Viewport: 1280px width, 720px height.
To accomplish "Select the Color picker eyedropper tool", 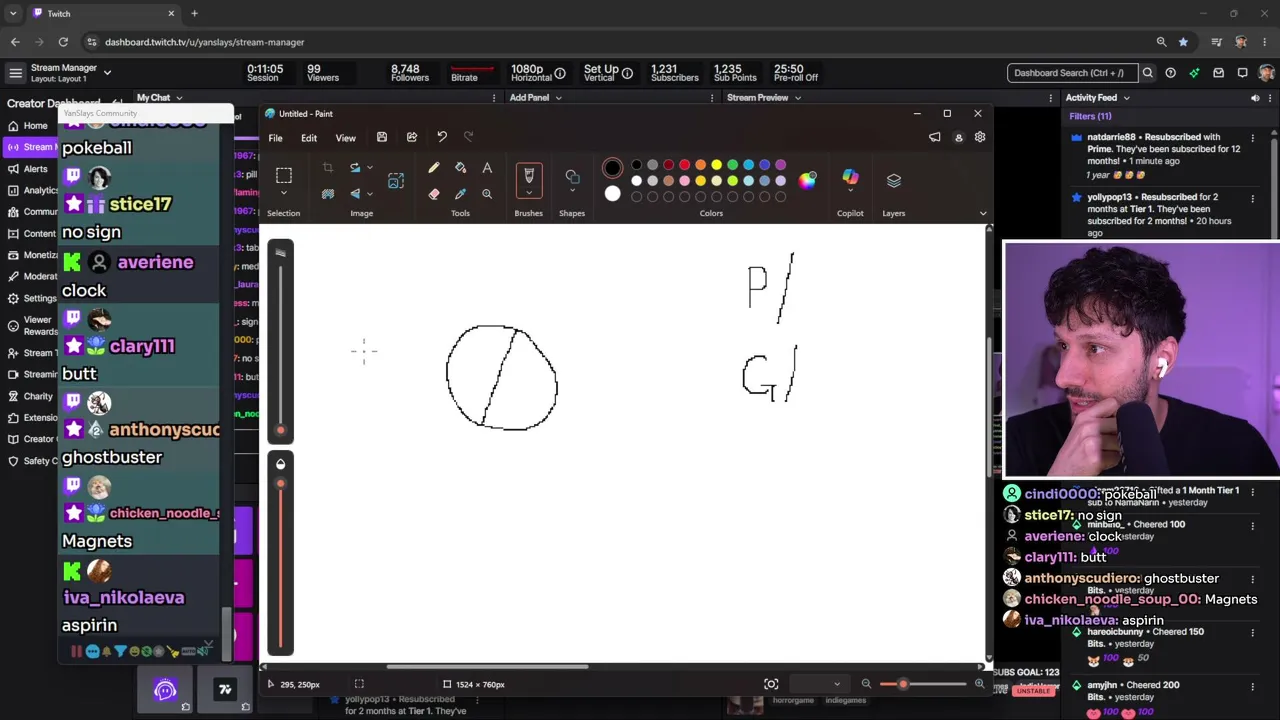I will 460,194.
